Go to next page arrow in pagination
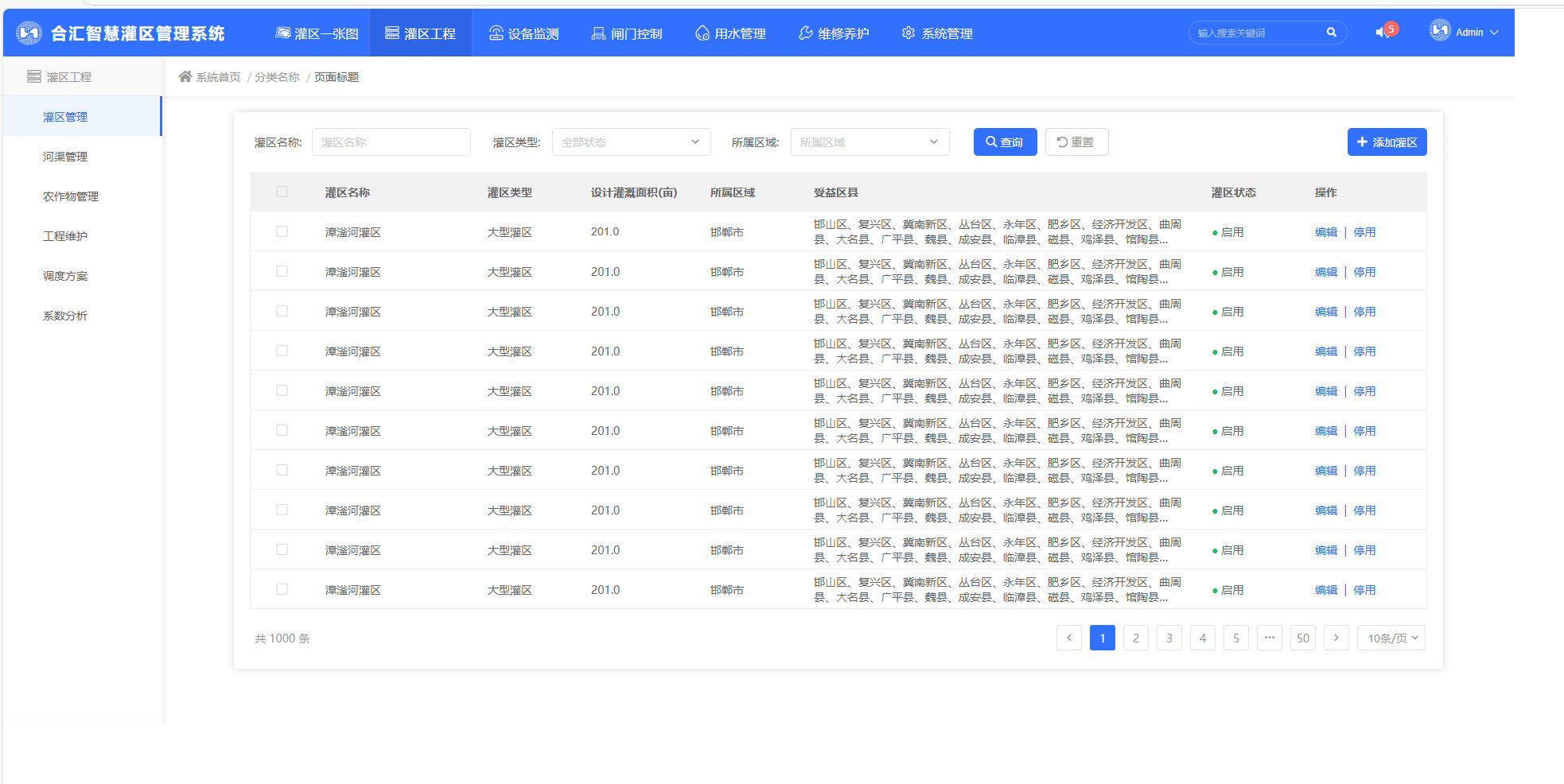The width and height of the screenshot is (1564, 784). [1336, 638]
